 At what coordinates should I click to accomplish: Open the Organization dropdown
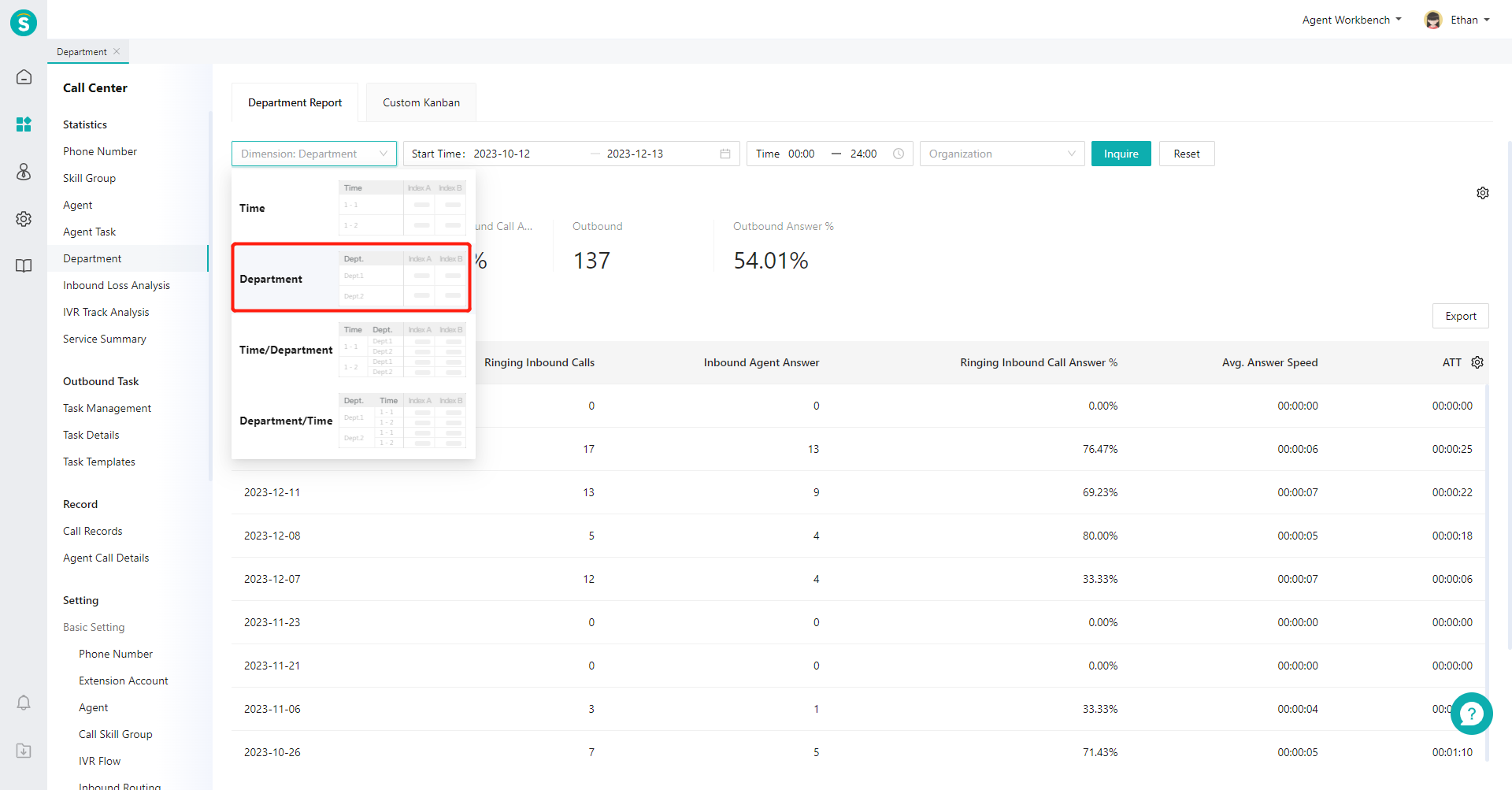1002,154
